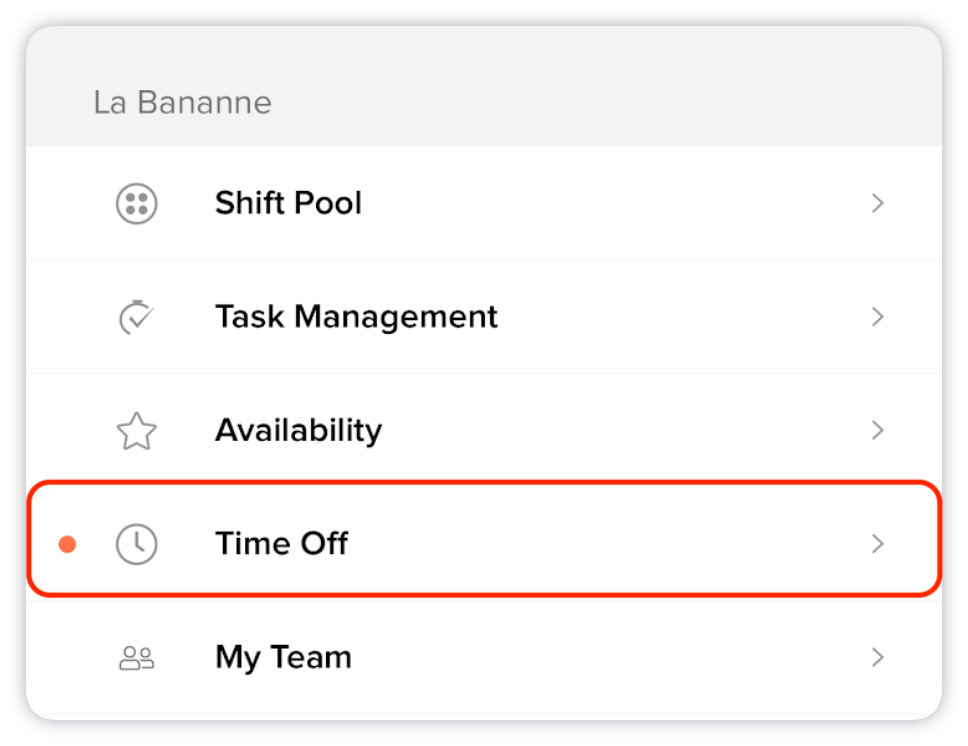Screen dimensions: 968x746
Task: Go to the Availability label
Action: (298, 431)
